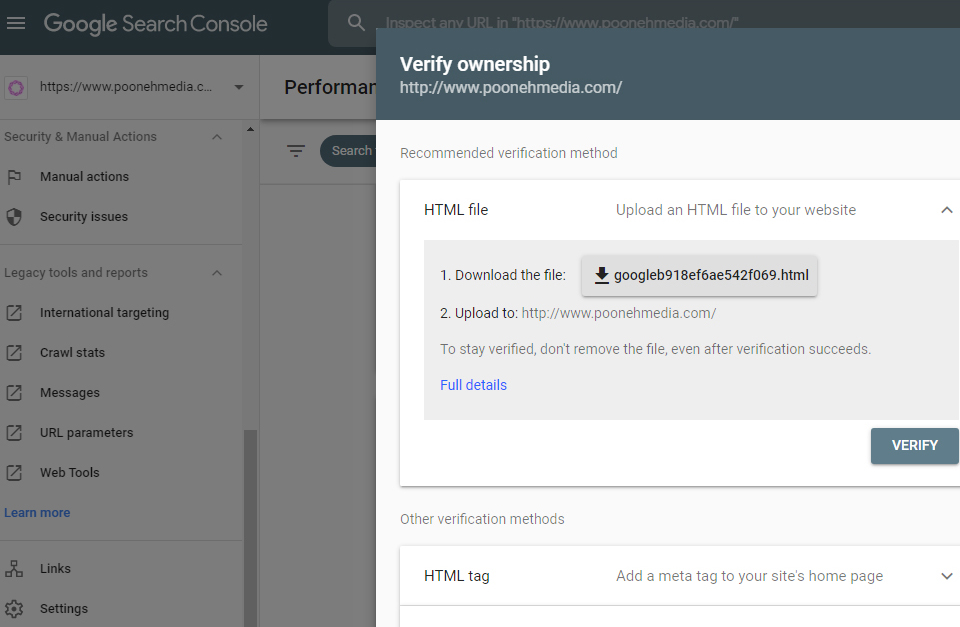Collapse the Security & Manual Actions section
This screenshot has width=960, height=627.
tap(217, 137)
